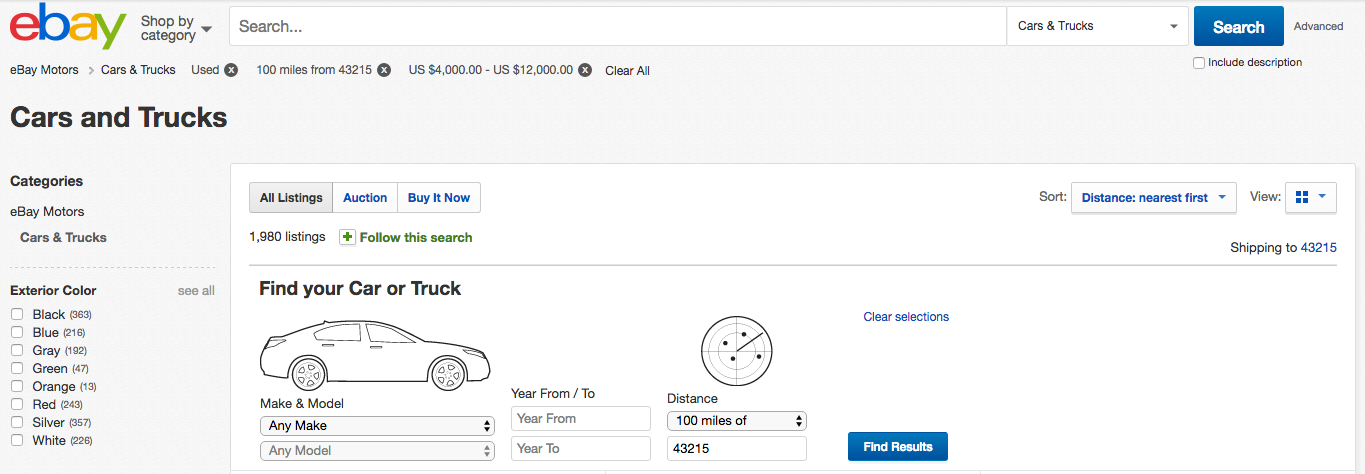Switch to the Auction tab
Viewport: 1365px width, 474px height.
(x=365, y=198)
